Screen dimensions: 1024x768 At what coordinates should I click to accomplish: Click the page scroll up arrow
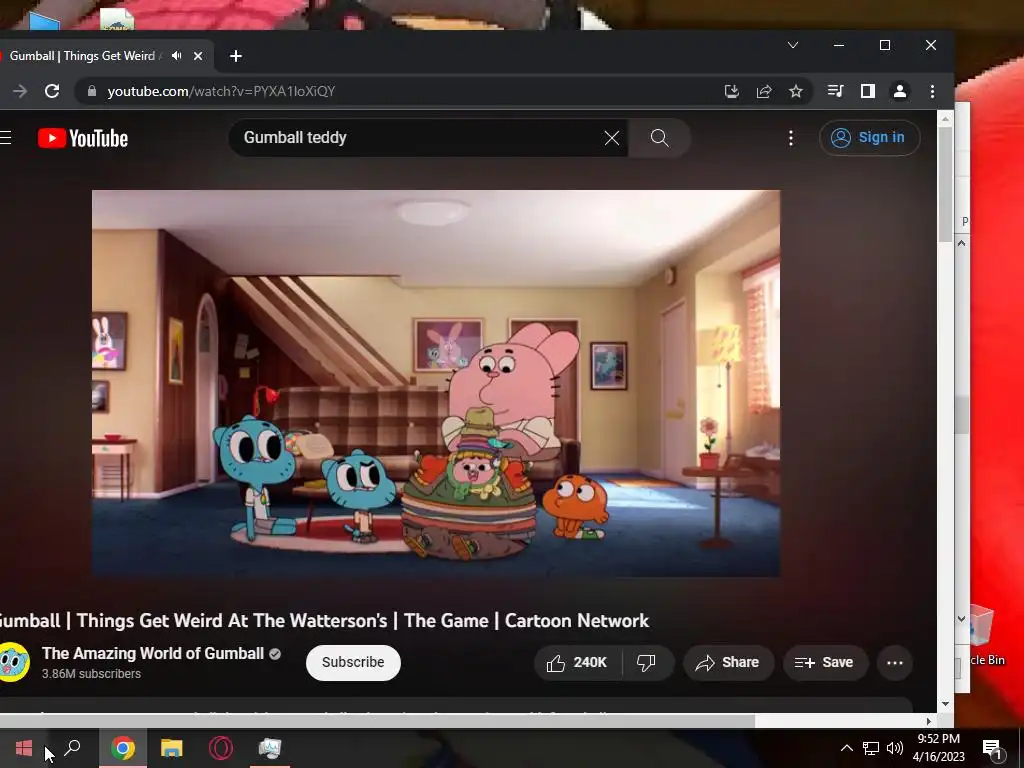(x=946, y=119)
